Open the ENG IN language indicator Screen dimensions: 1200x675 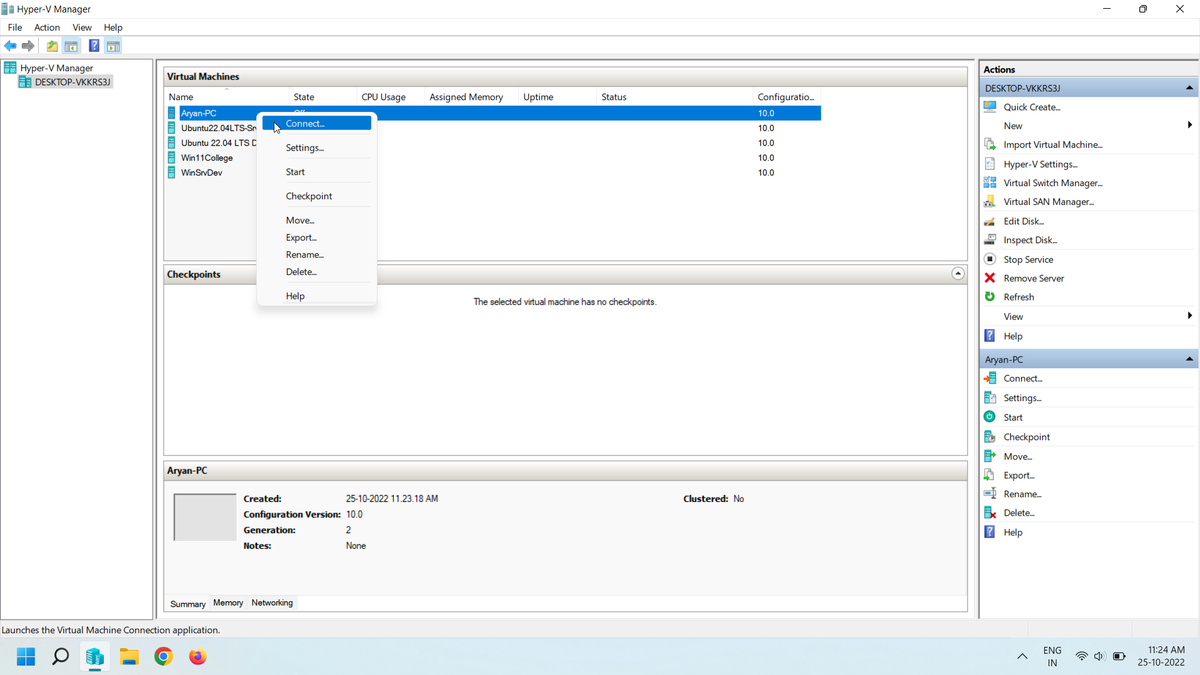point(1052,657)
